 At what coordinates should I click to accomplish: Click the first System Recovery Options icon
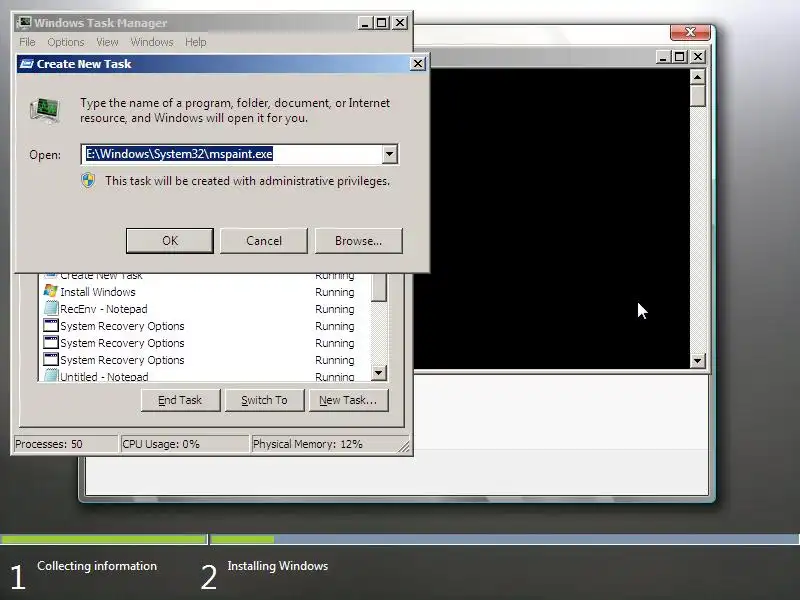pyautogui.click(x=51, y=326)
